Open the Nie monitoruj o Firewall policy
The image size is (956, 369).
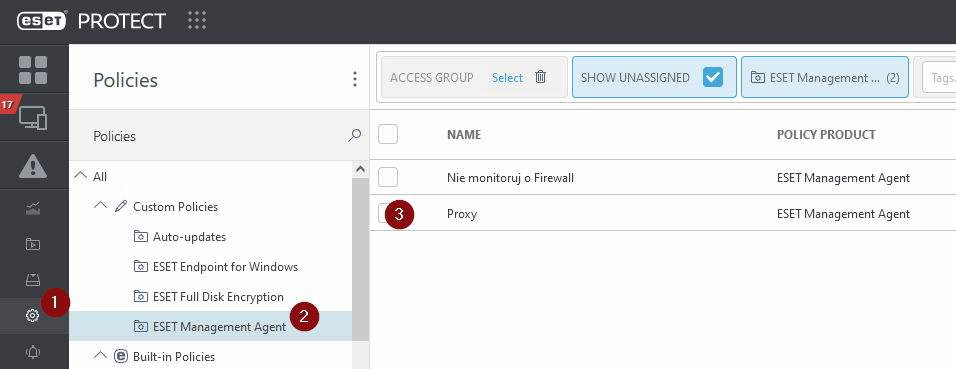click(x=510, y=177)
